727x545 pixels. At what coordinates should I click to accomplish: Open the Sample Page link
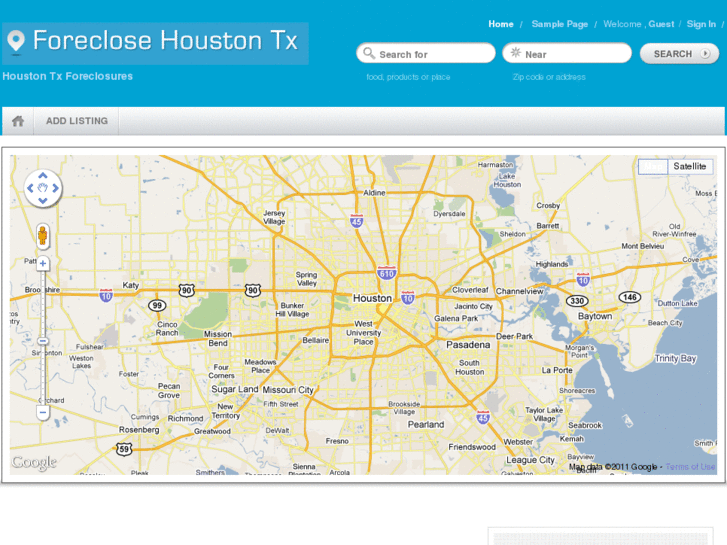(x=560, y=24)
